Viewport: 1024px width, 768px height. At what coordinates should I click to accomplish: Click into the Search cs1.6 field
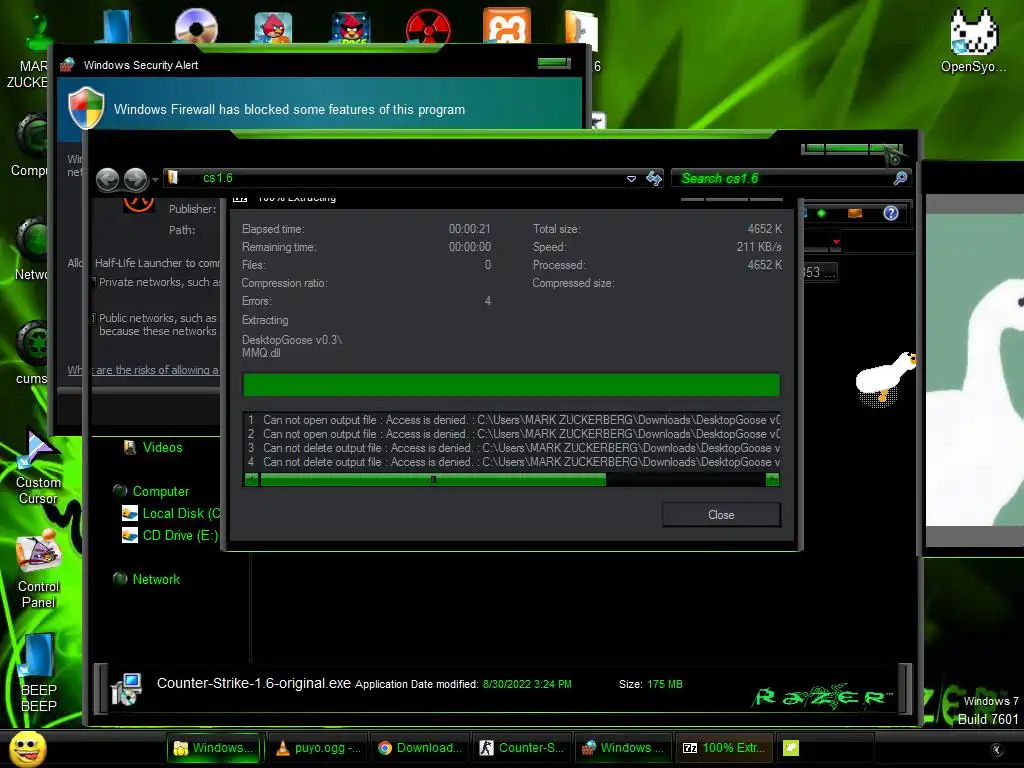click(782, 178)
